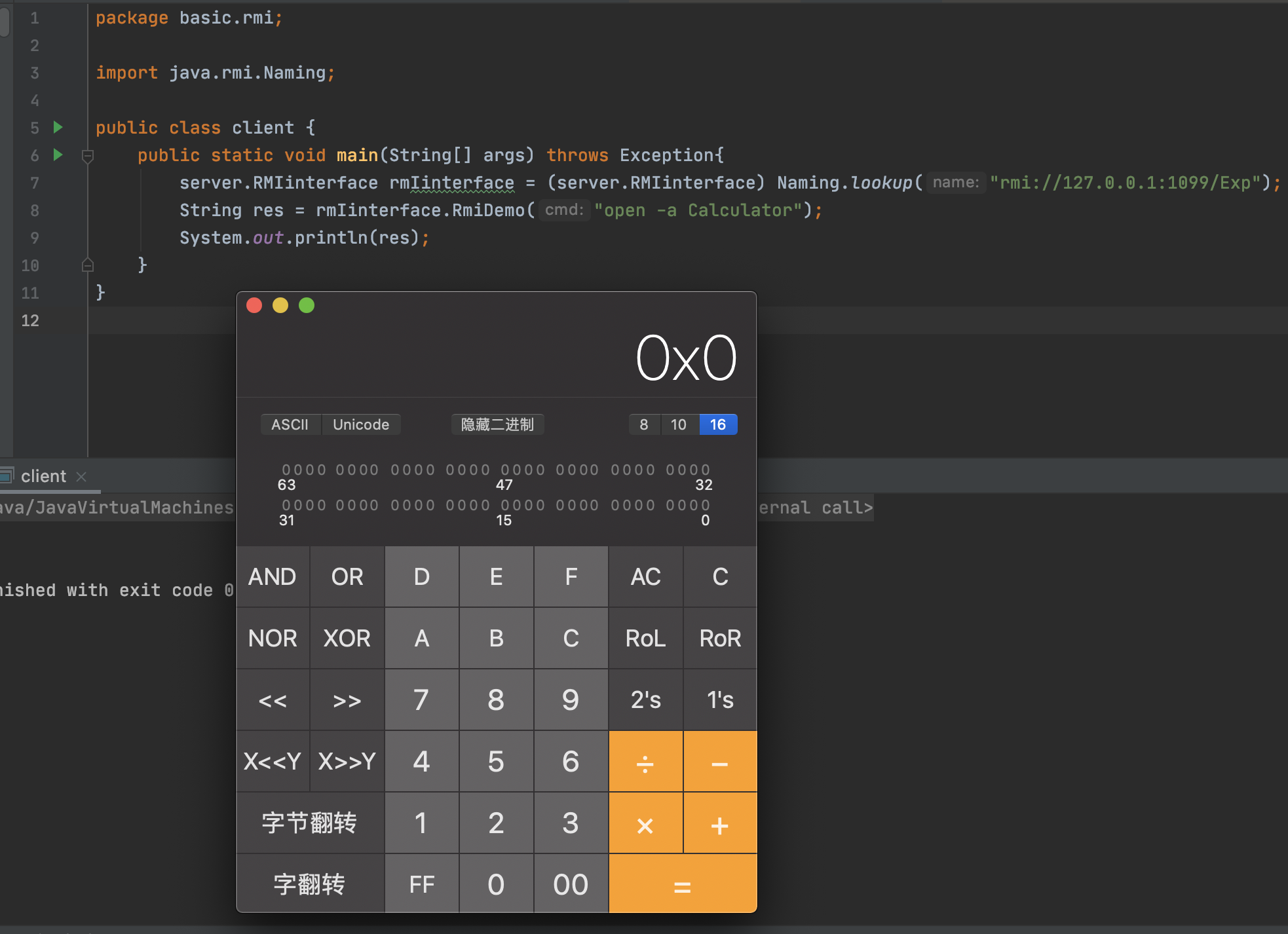Viewport: 1288px width, 934px height.
Task: Select base 16 hexadecimal display
Action: point(718,424)
